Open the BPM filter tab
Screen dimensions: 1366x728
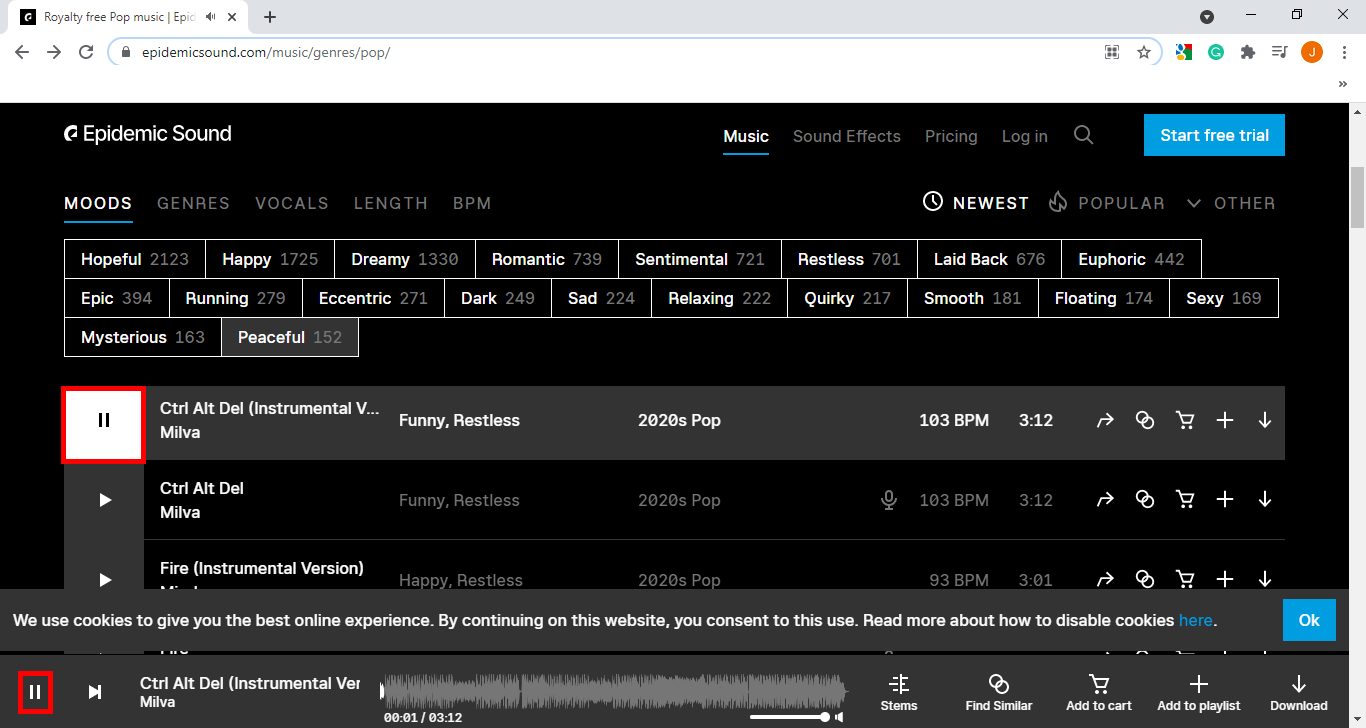472,203
